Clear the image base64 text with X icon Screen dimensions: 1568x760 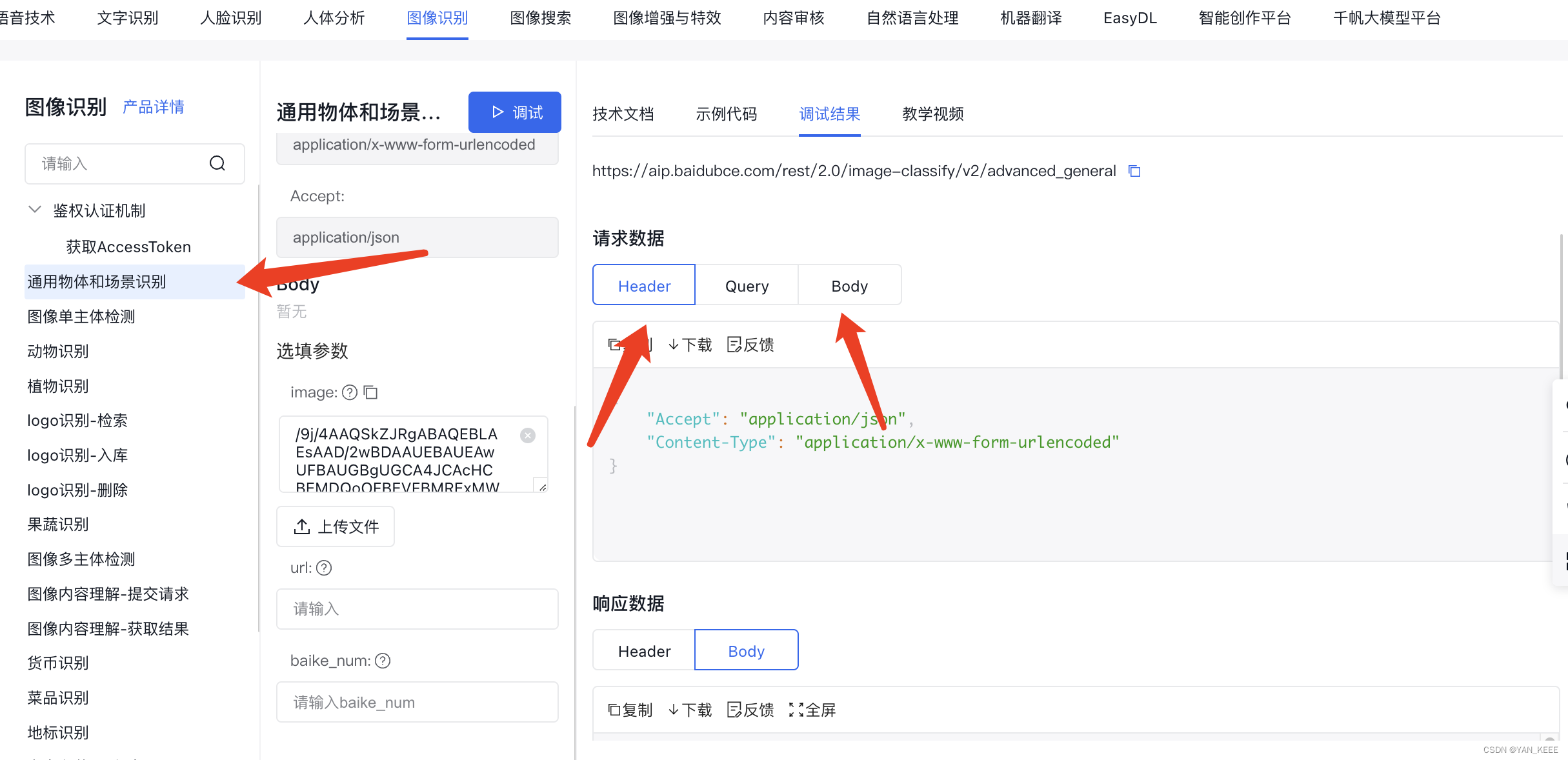click(x=528, y=435)
